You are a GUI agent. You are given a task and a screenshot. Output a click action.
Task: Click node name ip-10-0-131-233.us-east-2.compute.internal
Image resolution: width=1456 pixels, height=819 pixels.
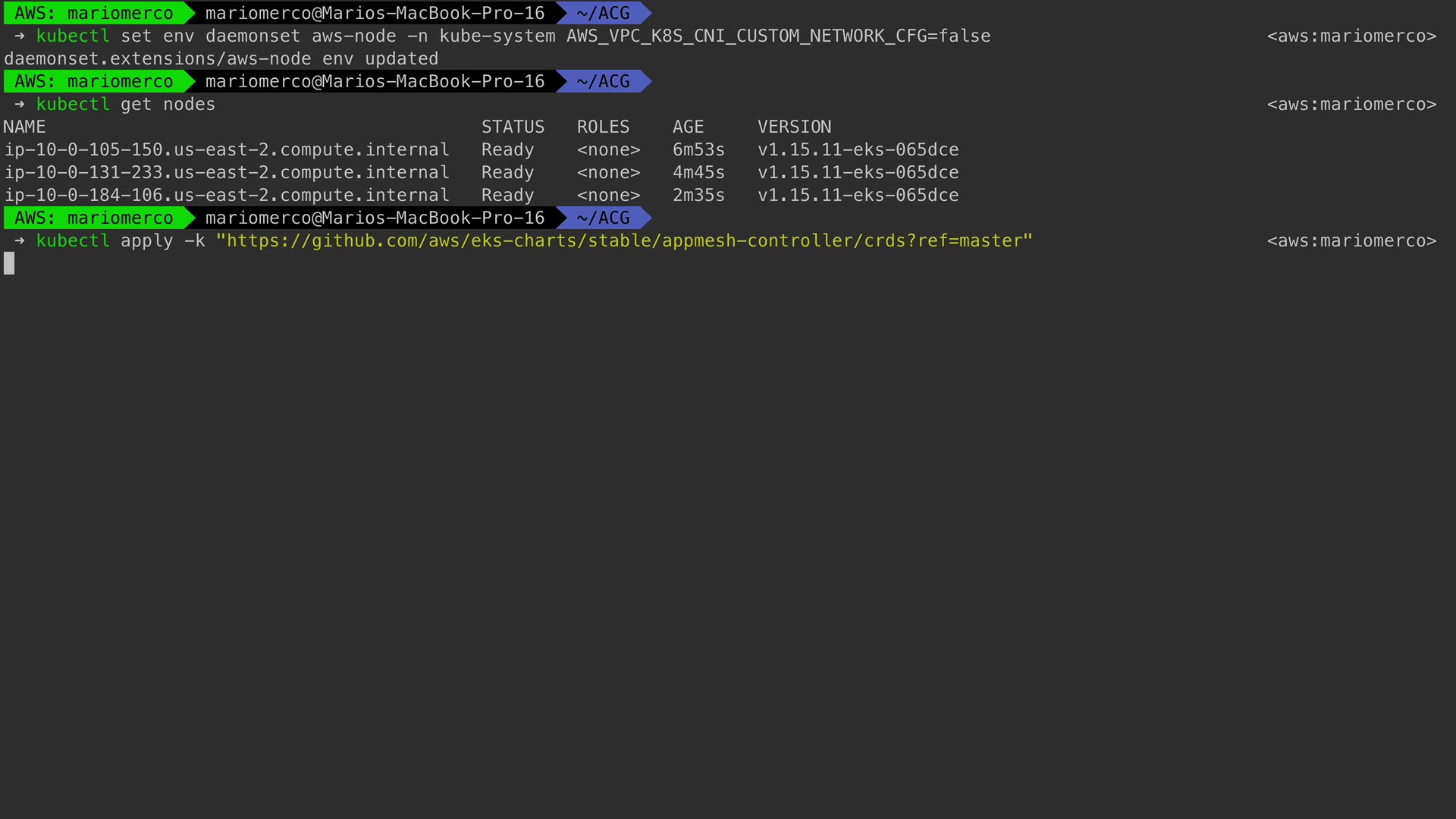pos(227,173)
